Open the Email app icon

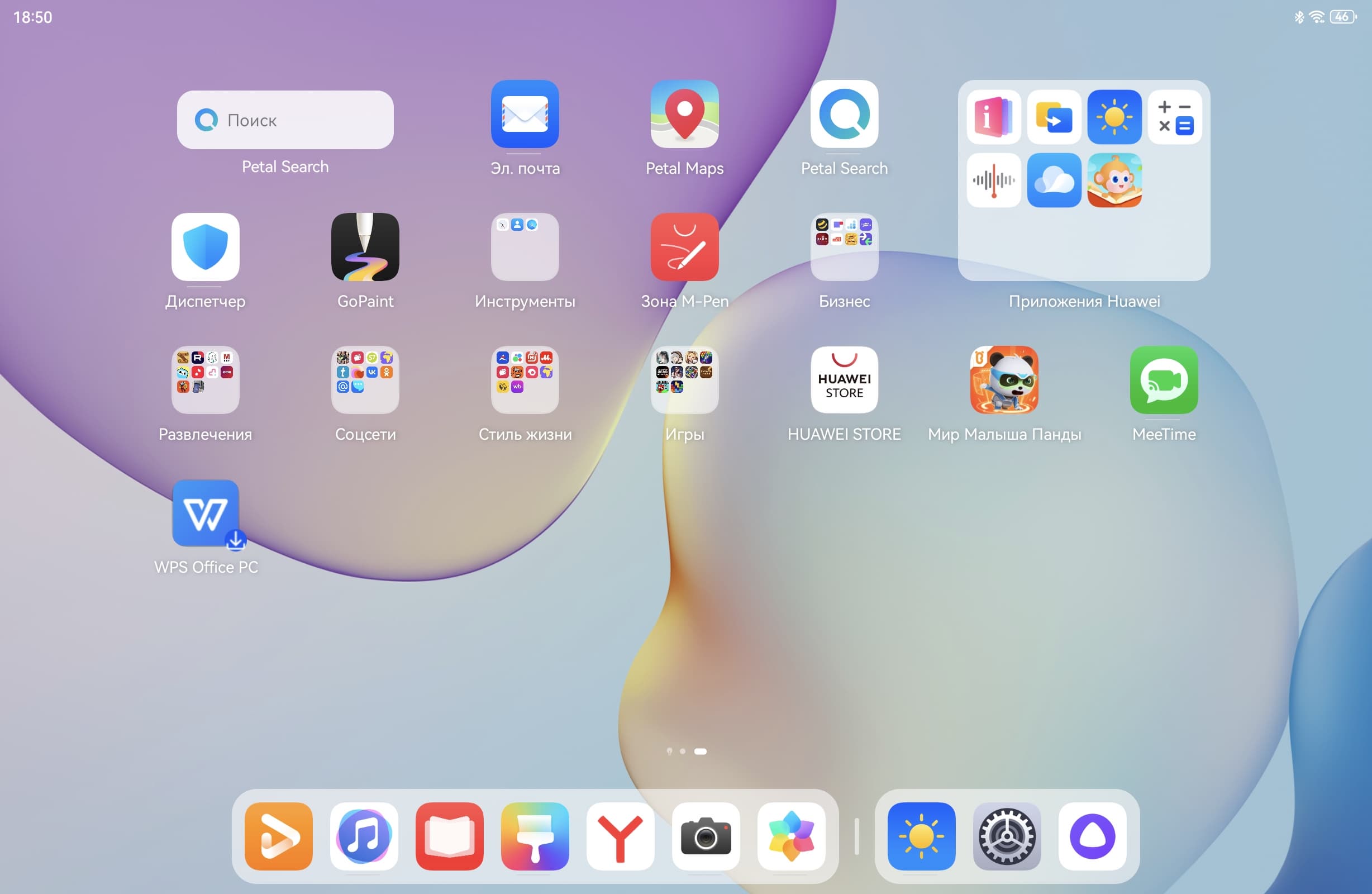tap(525, 114)
